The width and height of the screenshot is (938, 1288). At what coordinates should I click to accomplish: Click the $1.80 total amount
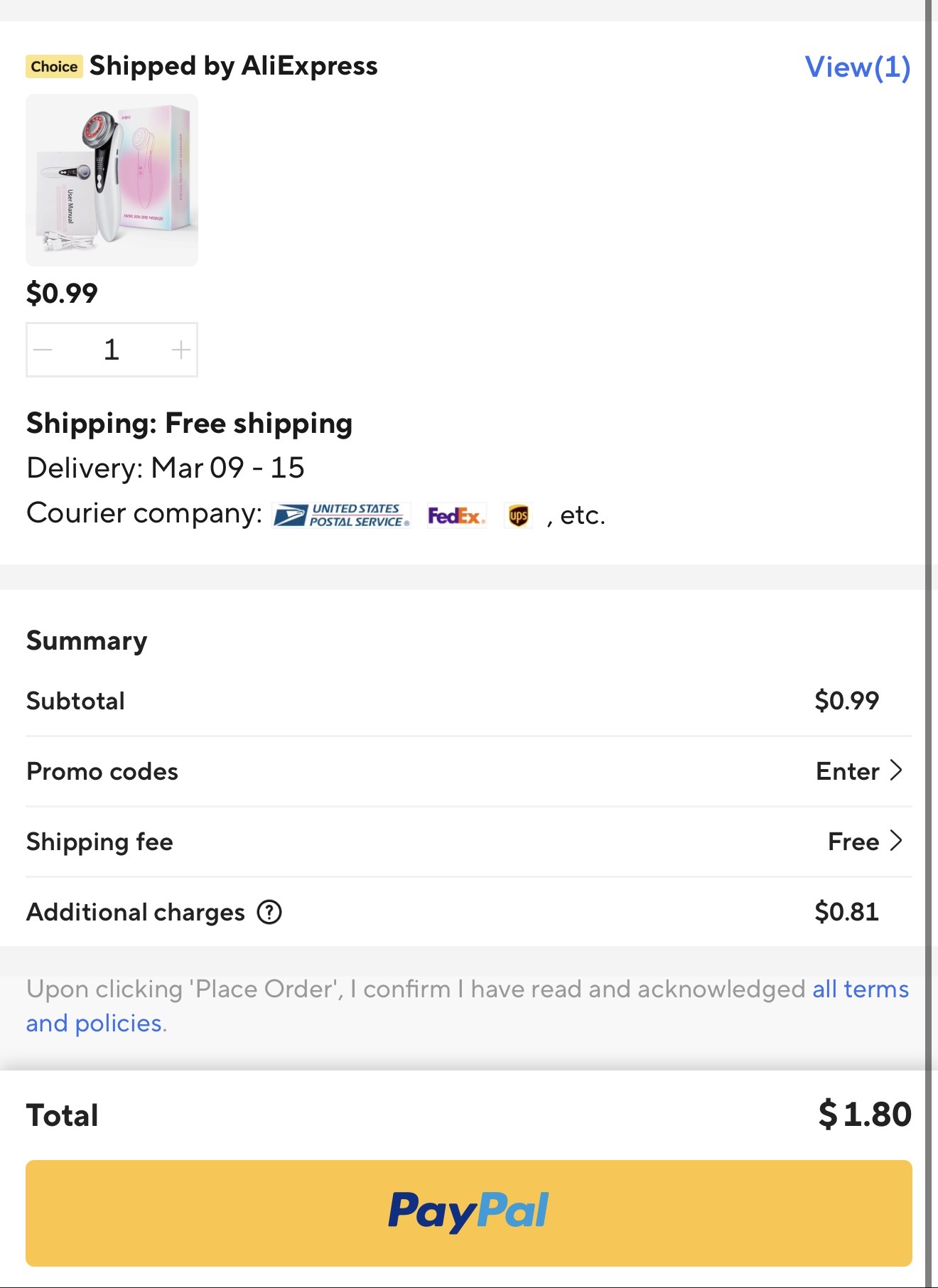coord(864,1114)
